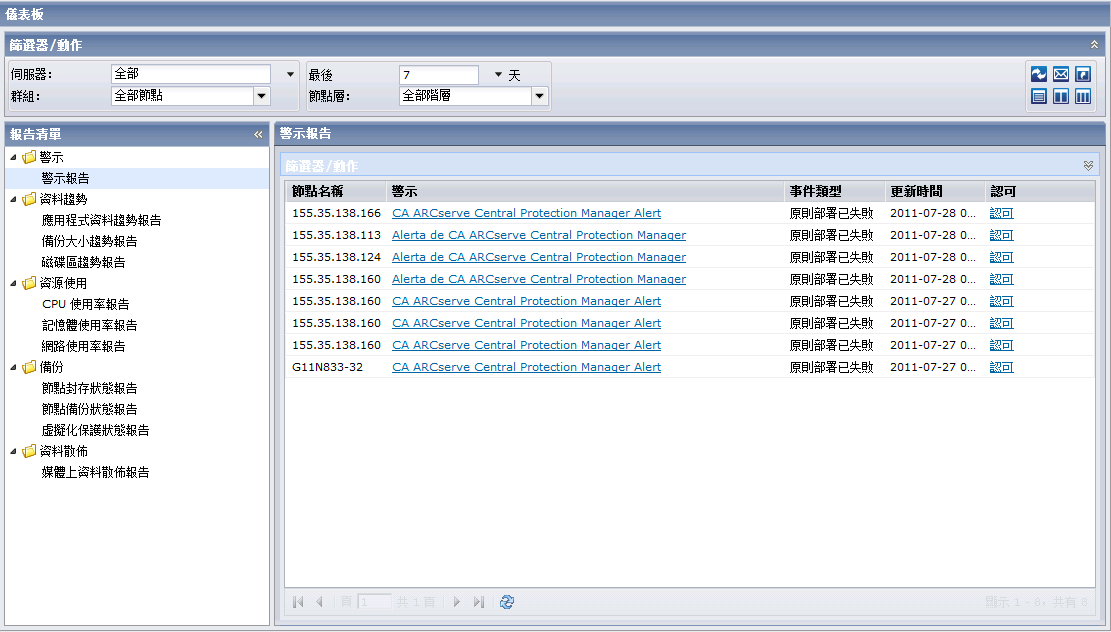Collapse the 報告清單 panel with double chevron
The width and height of the screenshot is (1111, 632).
(x=258, y=134)
